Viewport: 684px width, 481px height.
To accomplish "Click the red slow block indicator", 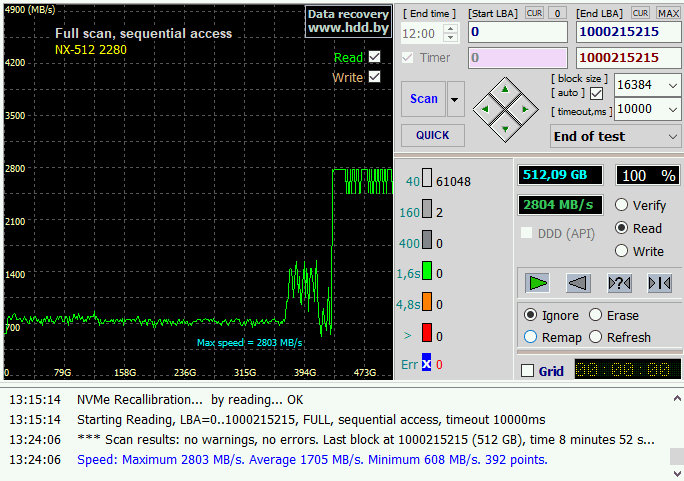I will pos(427,333).
